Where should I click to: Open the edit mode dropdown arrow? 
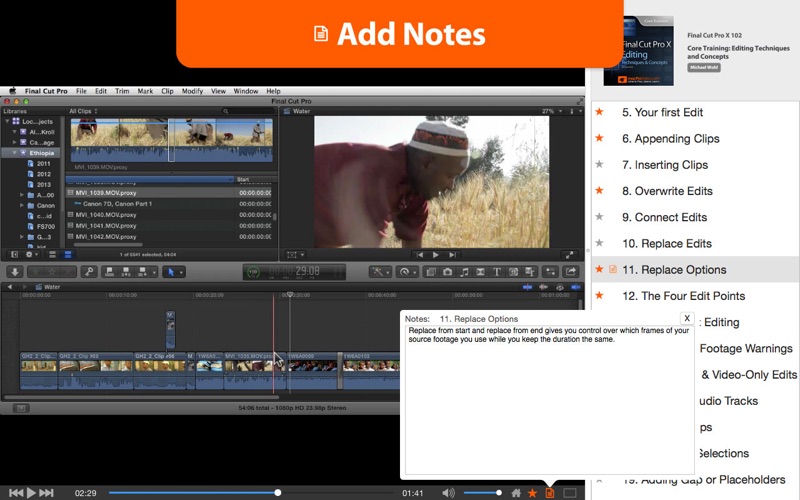pyautogui.click(x=154, y=272)
